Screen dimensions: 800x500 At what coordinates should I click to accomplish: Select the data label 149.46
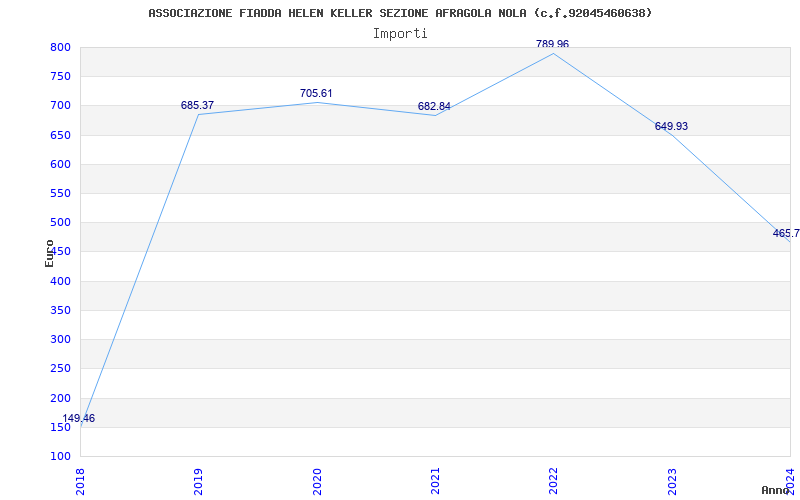(x=79, y=418)
